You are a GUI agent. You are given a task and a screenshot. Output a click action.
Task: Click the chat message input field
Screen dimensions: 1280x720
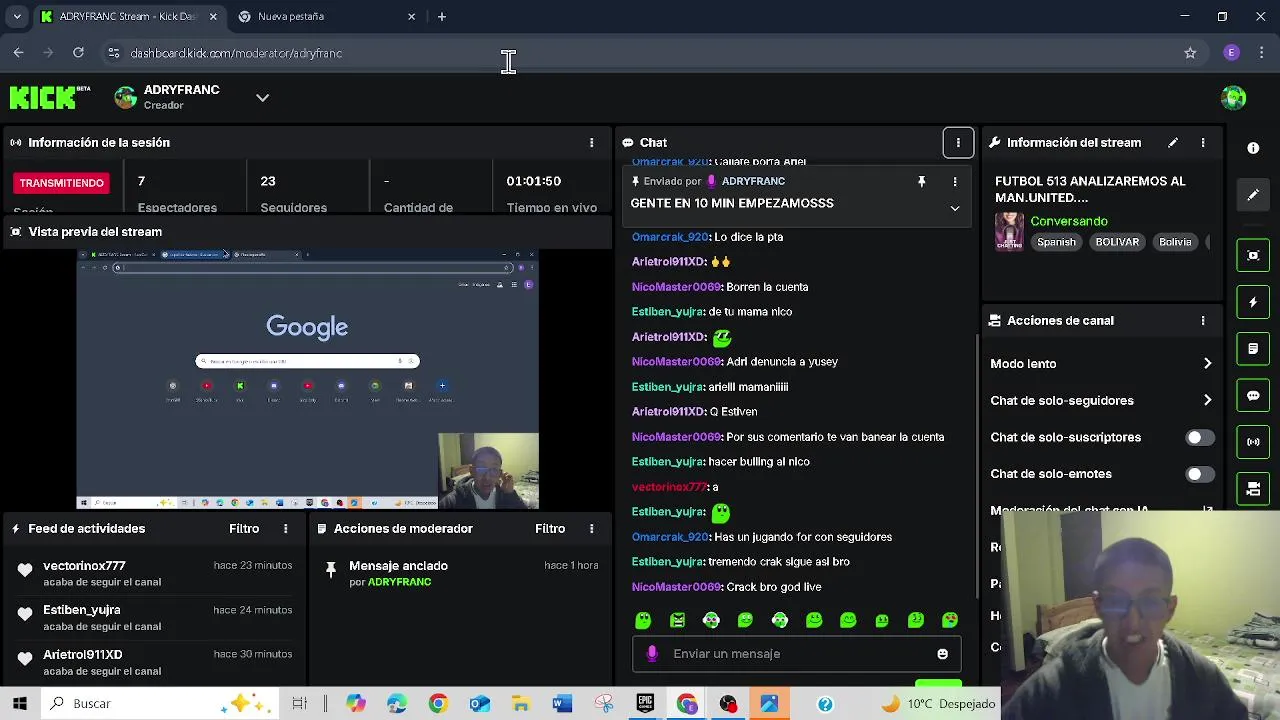click(796, 654)
